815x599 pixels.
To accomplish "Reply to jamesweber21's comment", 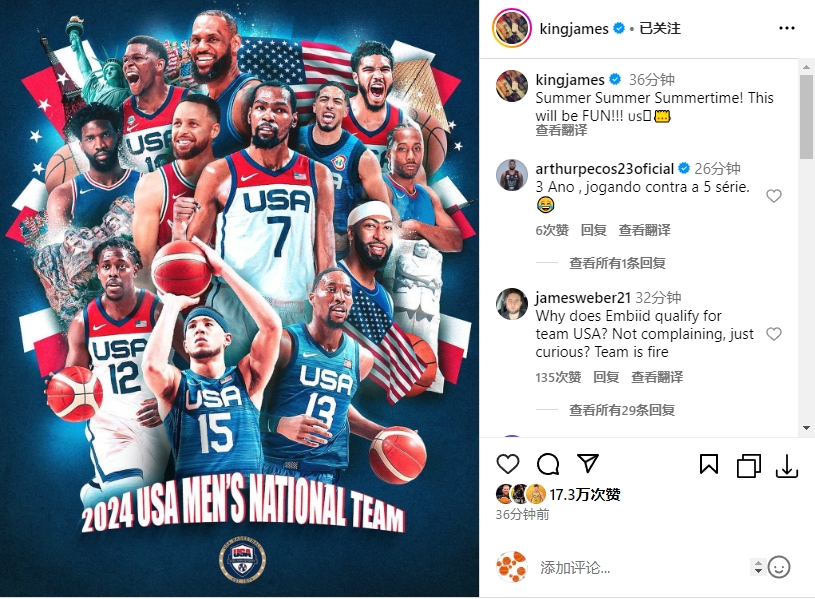I will [606, 377].
